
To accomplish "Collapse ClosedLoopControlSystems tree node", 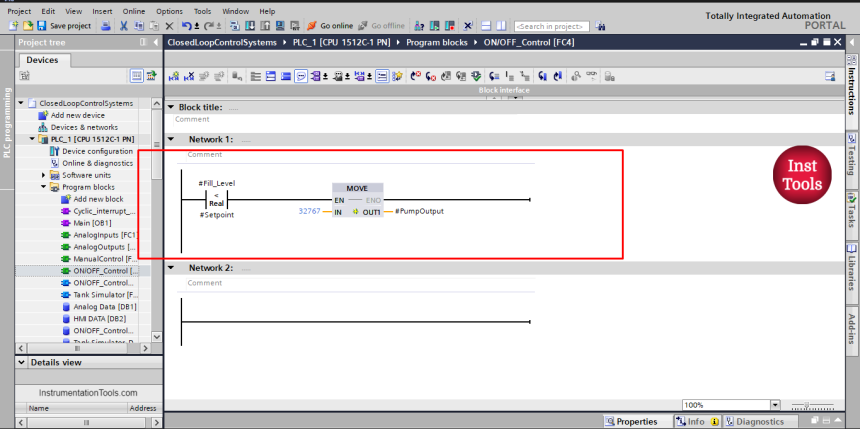I will 21,103.
